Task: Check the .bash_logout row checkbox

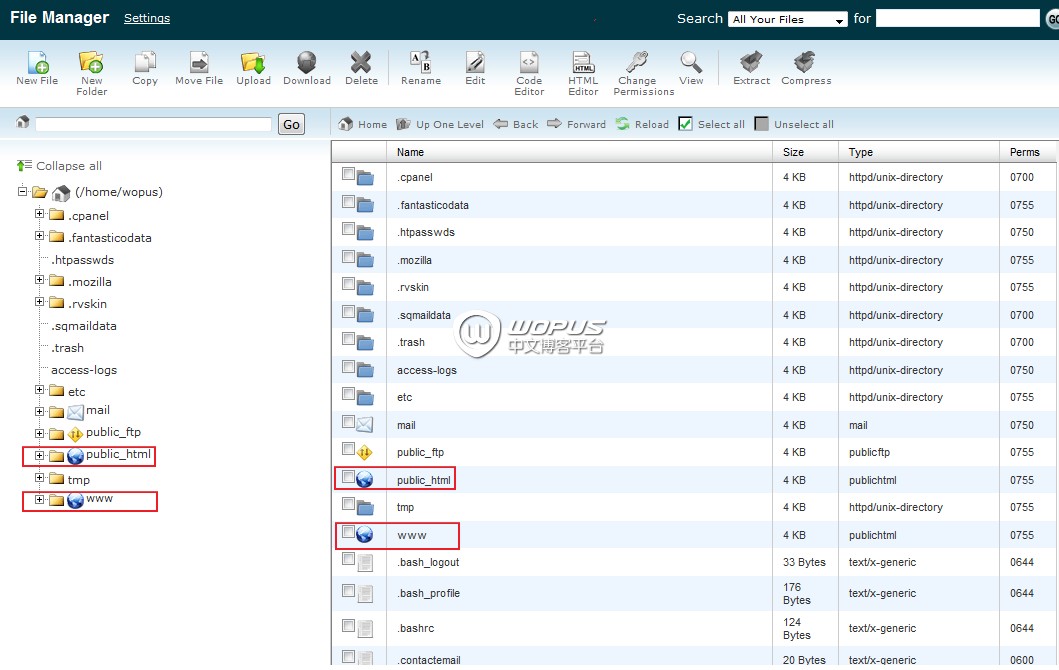Action: pos(348,559)
